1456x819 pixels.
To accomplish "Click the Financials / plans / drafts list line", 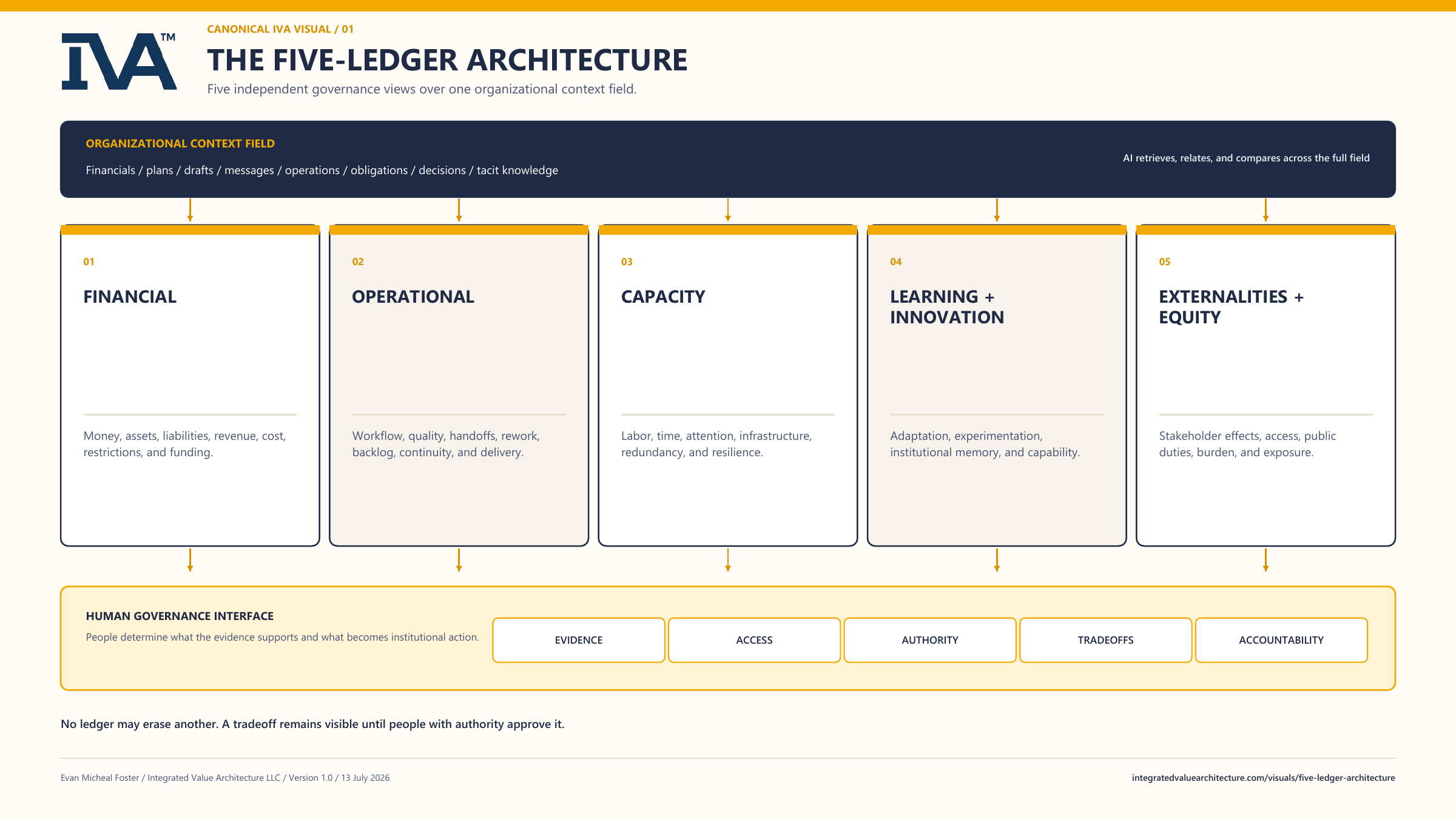I will click(322, 170).
